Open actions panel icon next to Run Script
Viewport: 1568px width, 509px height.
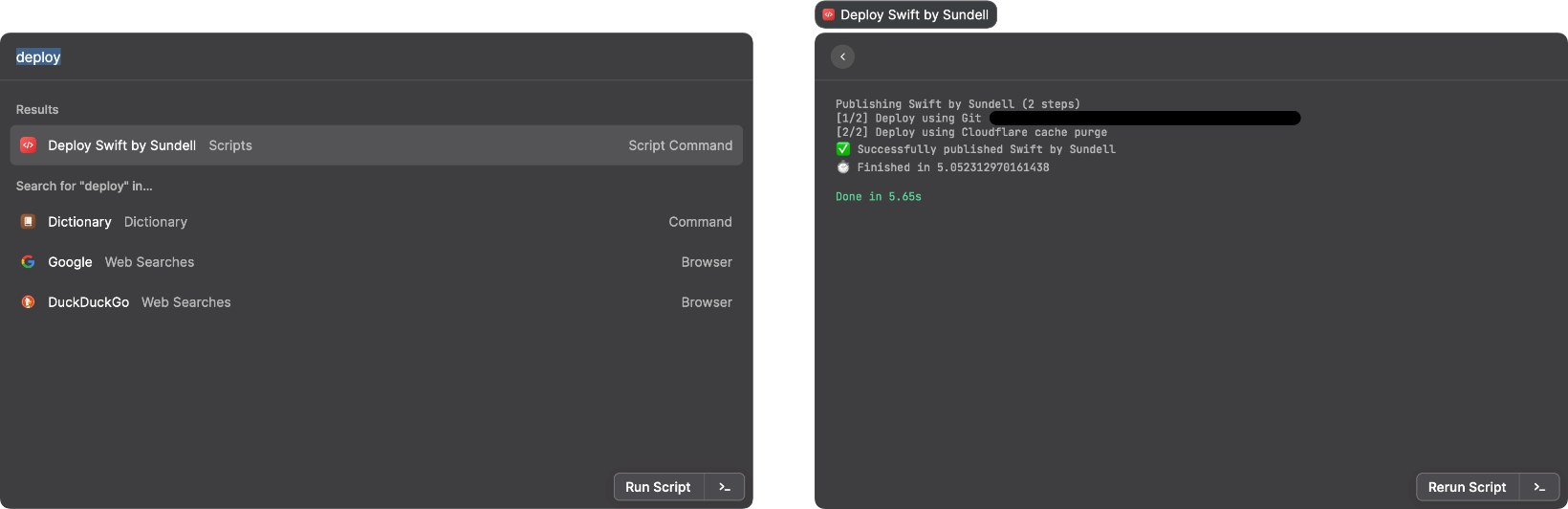725,487
